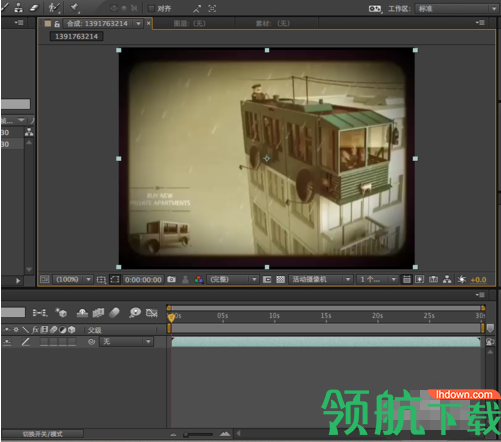Screen dimensions: 501x442
Task: Open the timeline panel options menu
Action: coord(480,295)
